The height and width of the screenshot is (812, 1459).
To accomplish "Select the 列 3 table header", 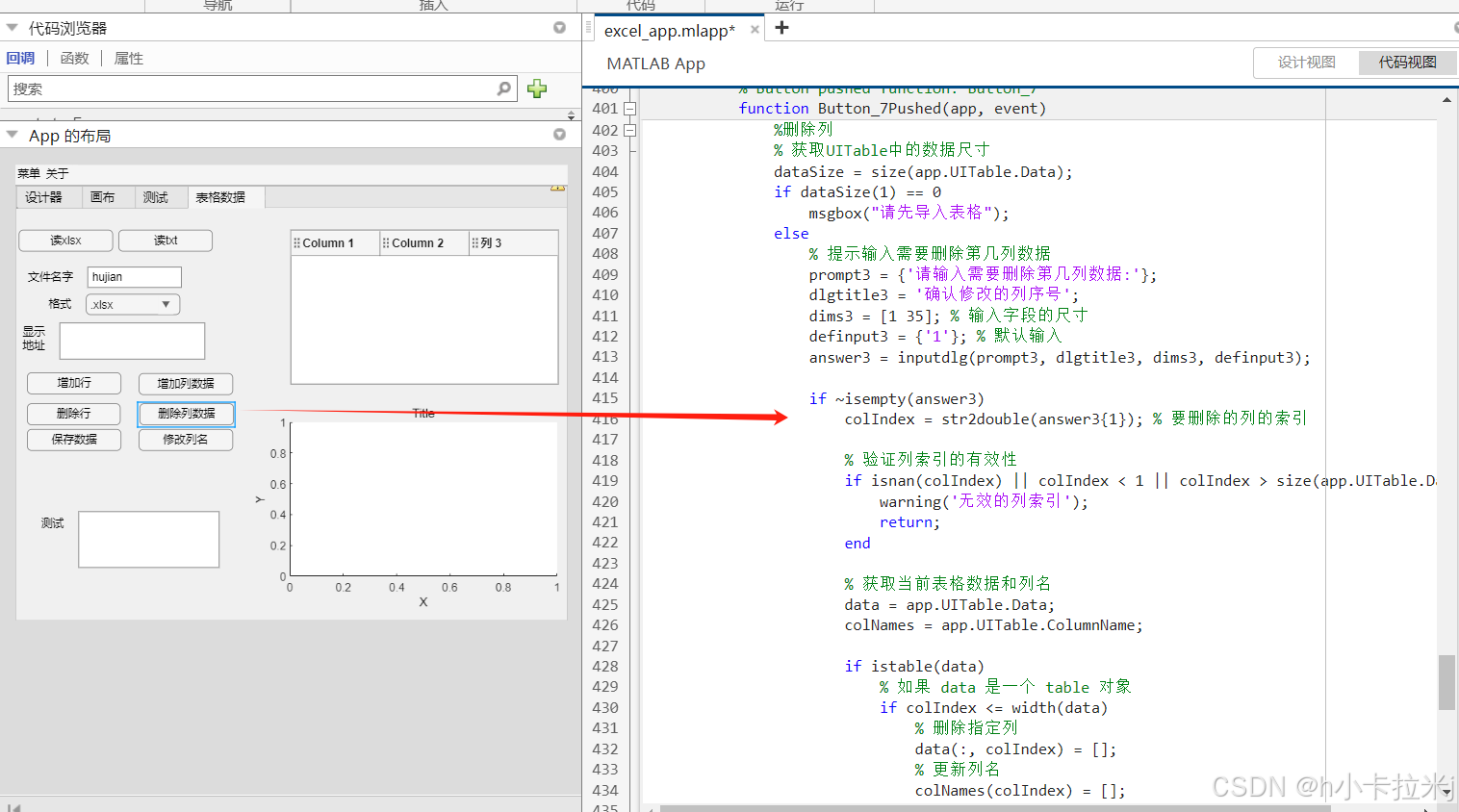I will pyautogui.click(x=514, y=243).
